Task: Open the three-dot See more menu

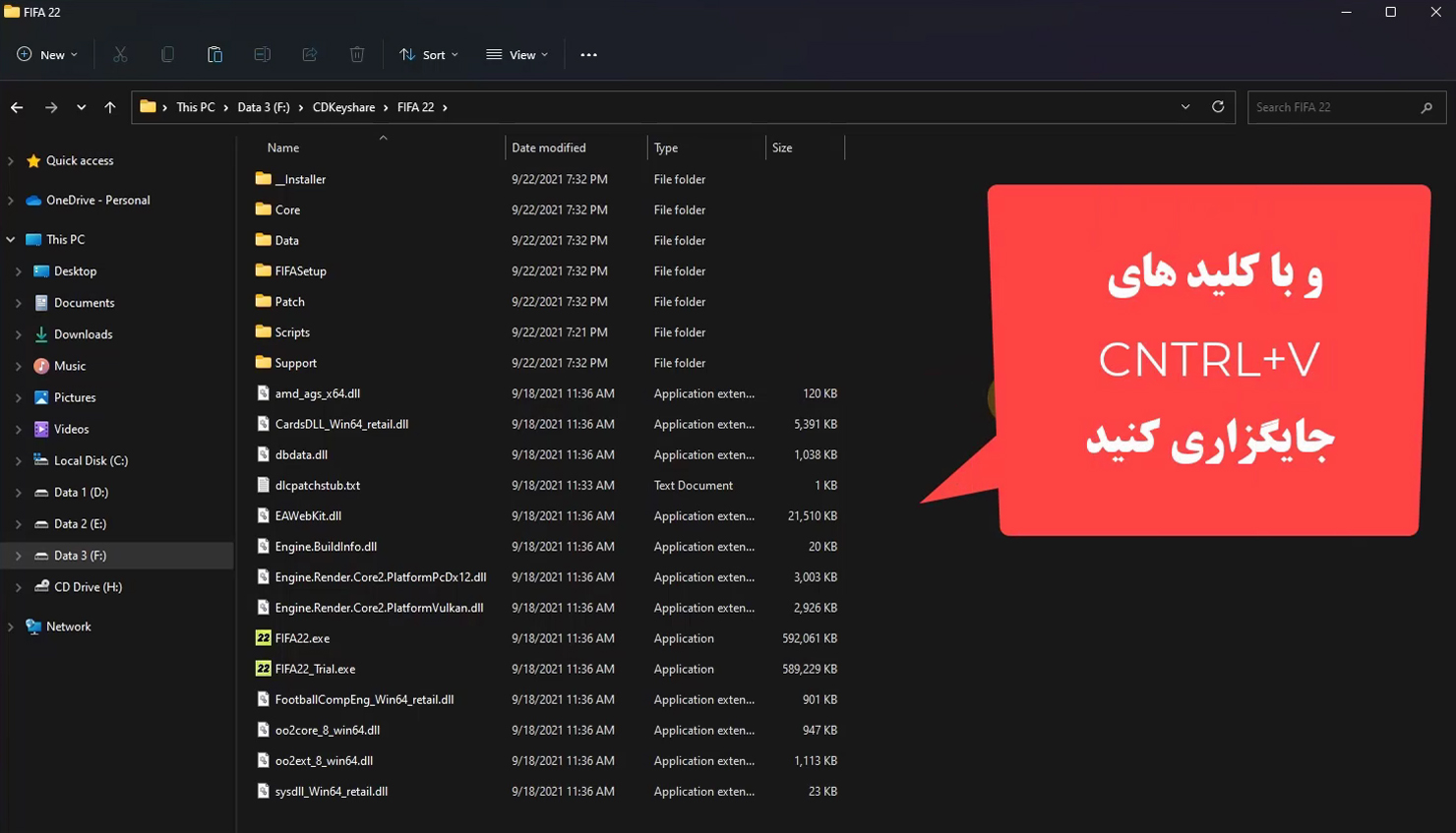Action: click(588, 55)
